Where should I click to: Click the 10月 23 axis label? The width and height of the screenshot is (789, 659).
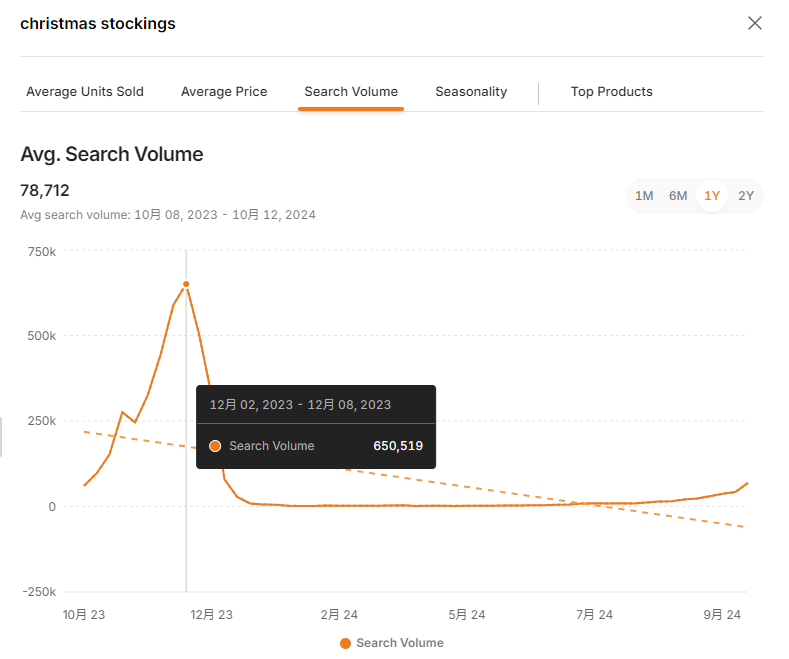84,615
